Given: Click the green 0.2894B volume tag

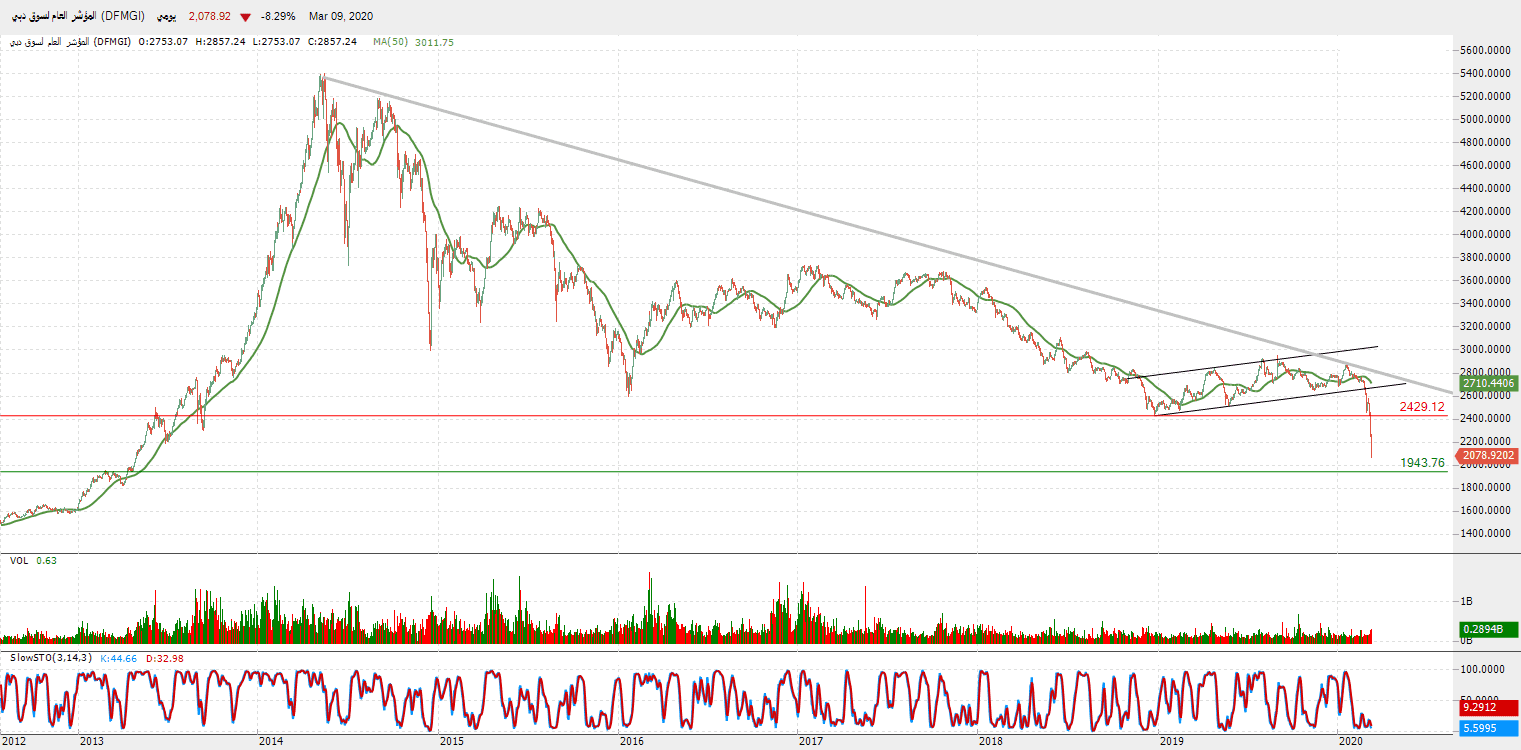Looking at the screenshot, I should coord(1489,628).
